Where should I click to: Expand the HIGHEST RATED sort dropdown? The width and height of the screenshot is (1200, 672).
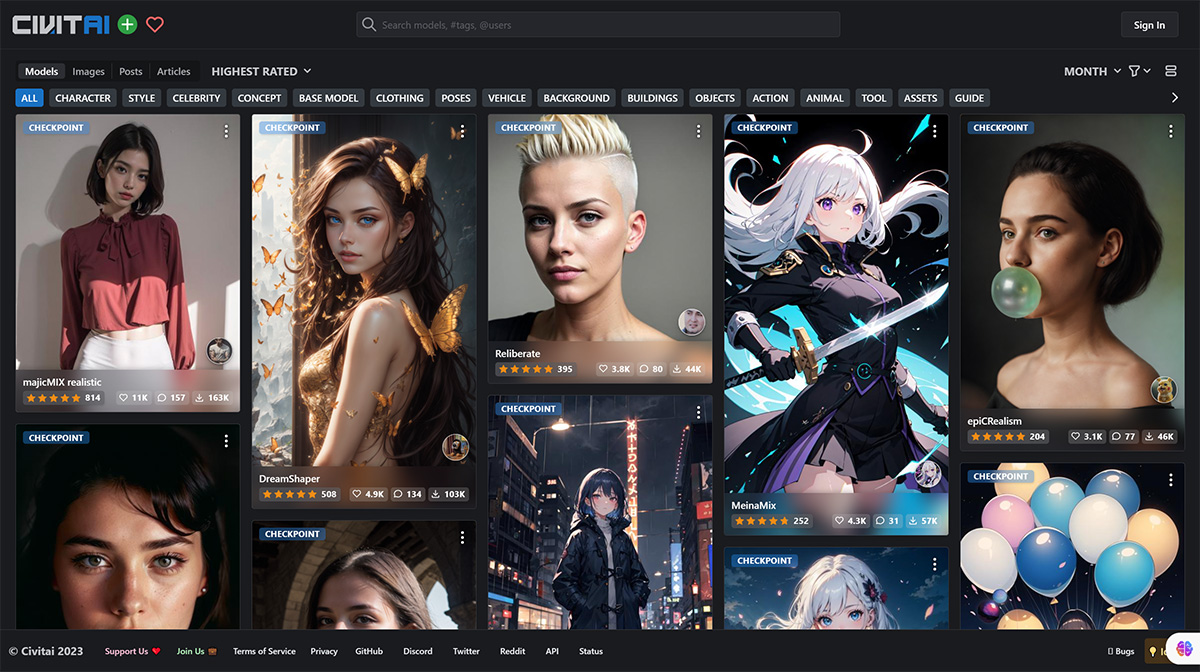[260, 71]
